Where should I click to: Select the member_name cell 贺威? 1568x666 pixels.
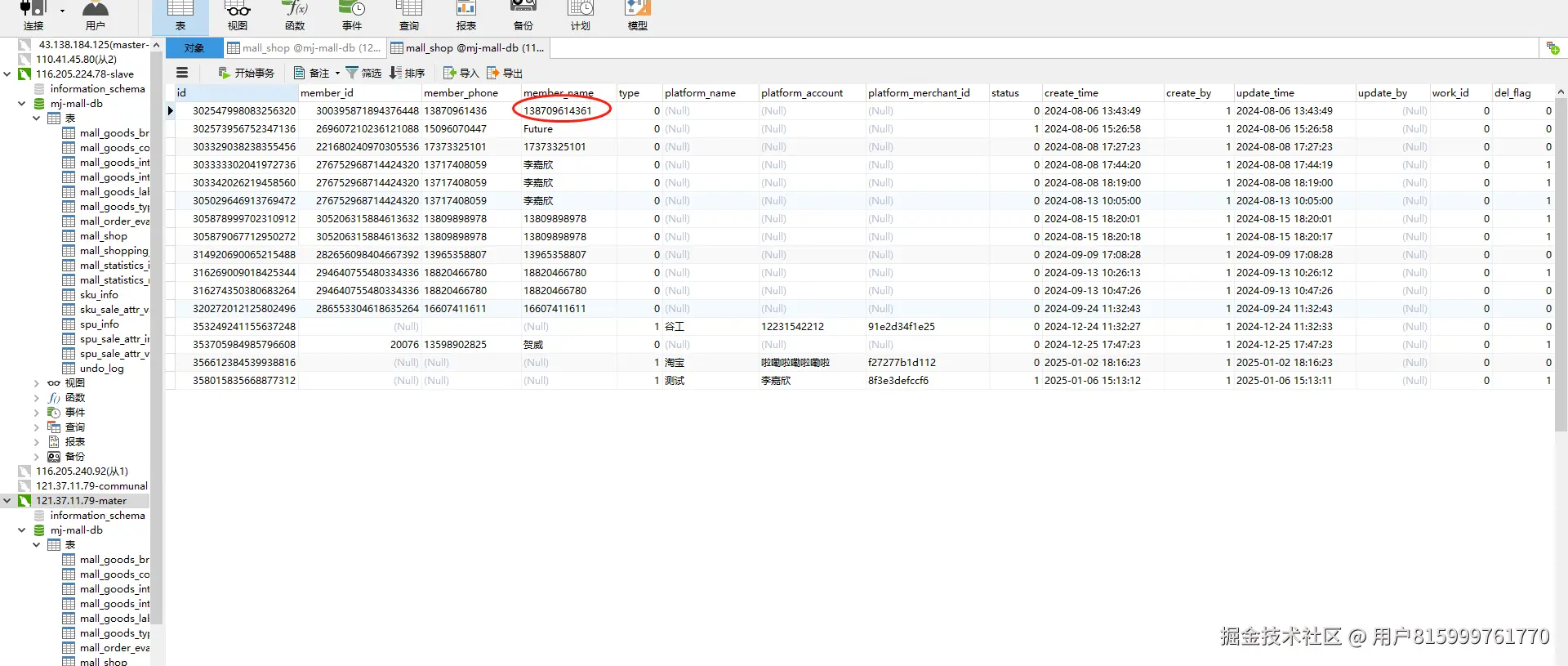(x=568, y=344)
